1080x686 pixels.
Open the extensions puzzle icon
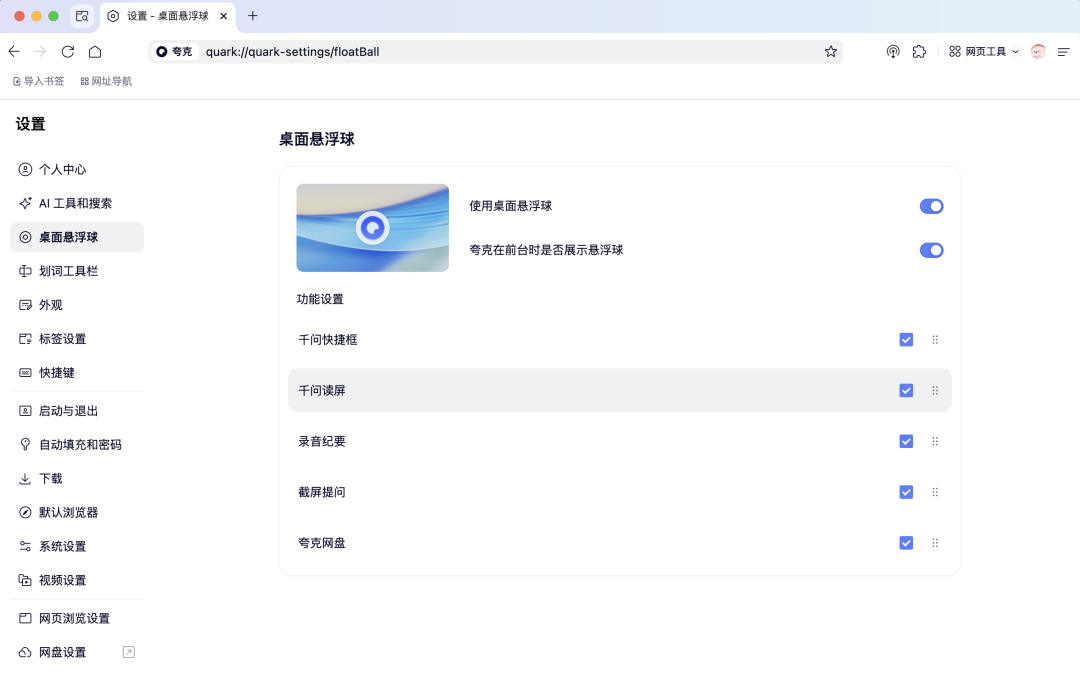[919, 52]
